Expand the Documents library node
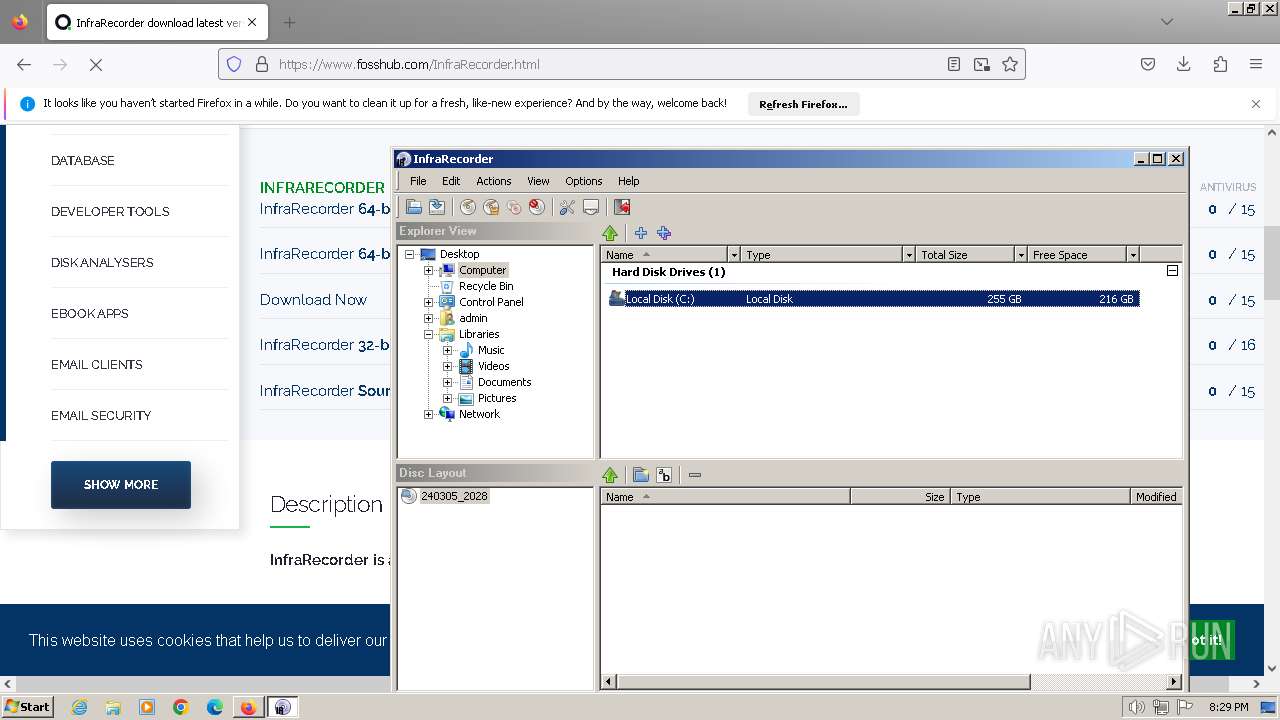Viewport: 1280px width, 720px height. [x=448, y=382]
